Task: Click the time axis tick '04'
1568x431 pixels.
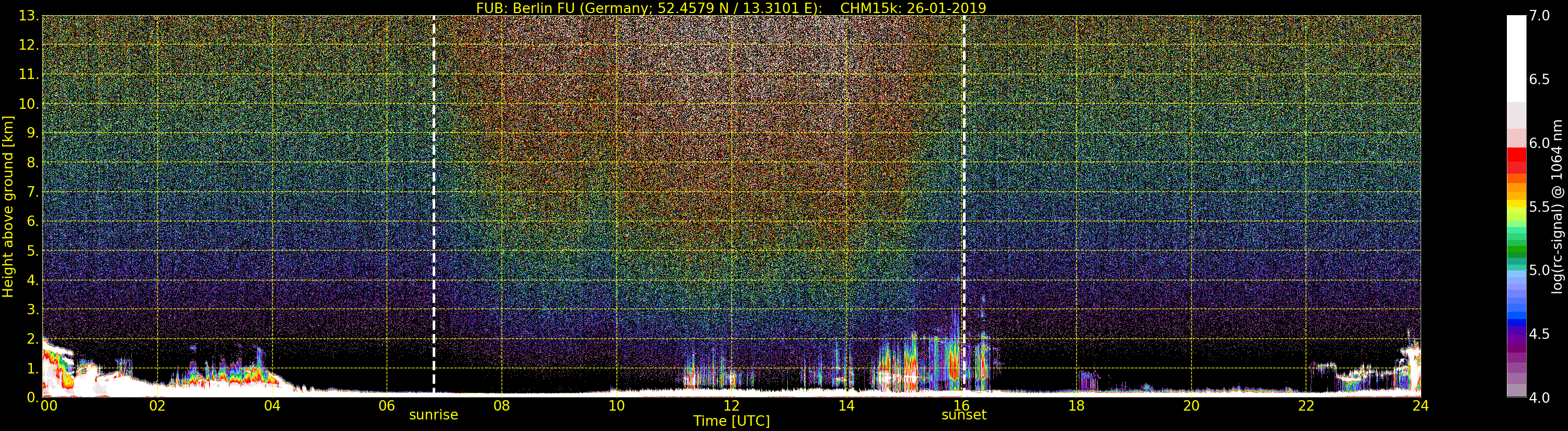Action: click(x=272, y=405)
